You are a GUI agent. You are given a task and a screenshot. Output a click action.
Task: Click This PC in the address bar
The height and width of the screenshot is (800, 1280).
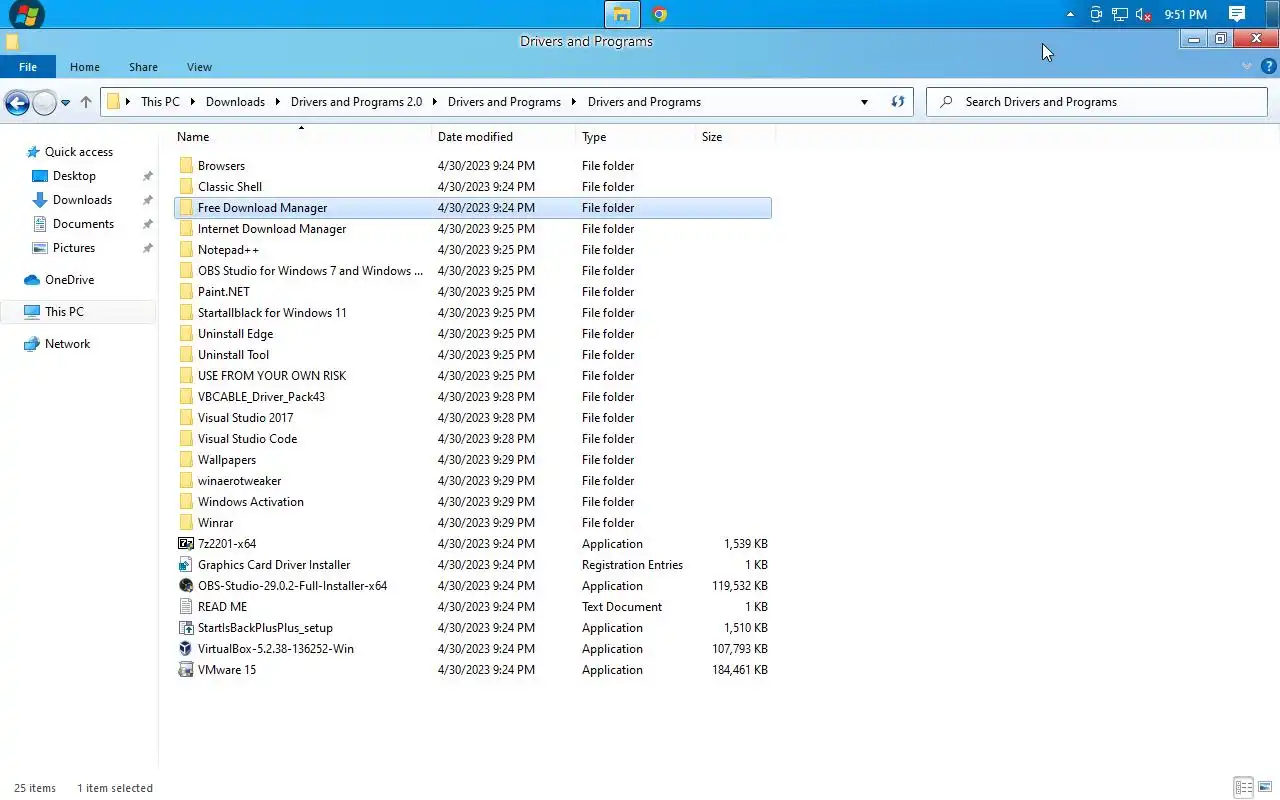coord(160,102)
